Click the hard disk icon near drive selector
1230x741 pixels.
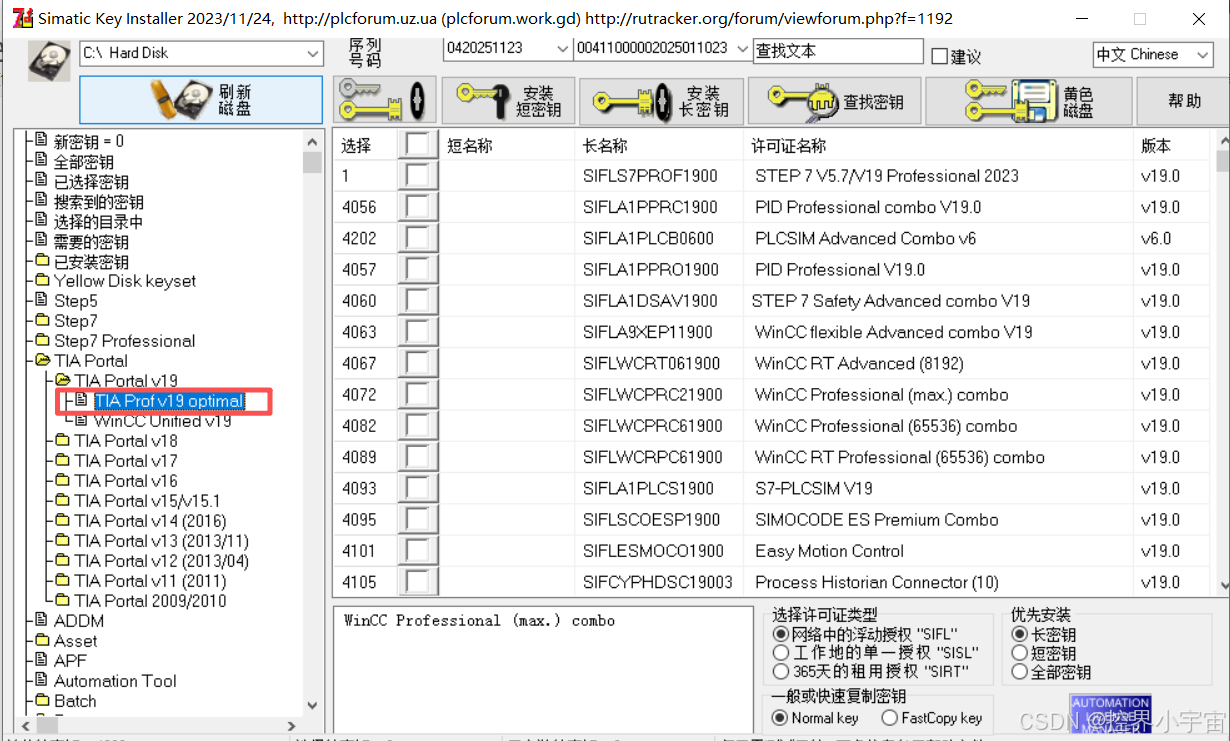50,59
